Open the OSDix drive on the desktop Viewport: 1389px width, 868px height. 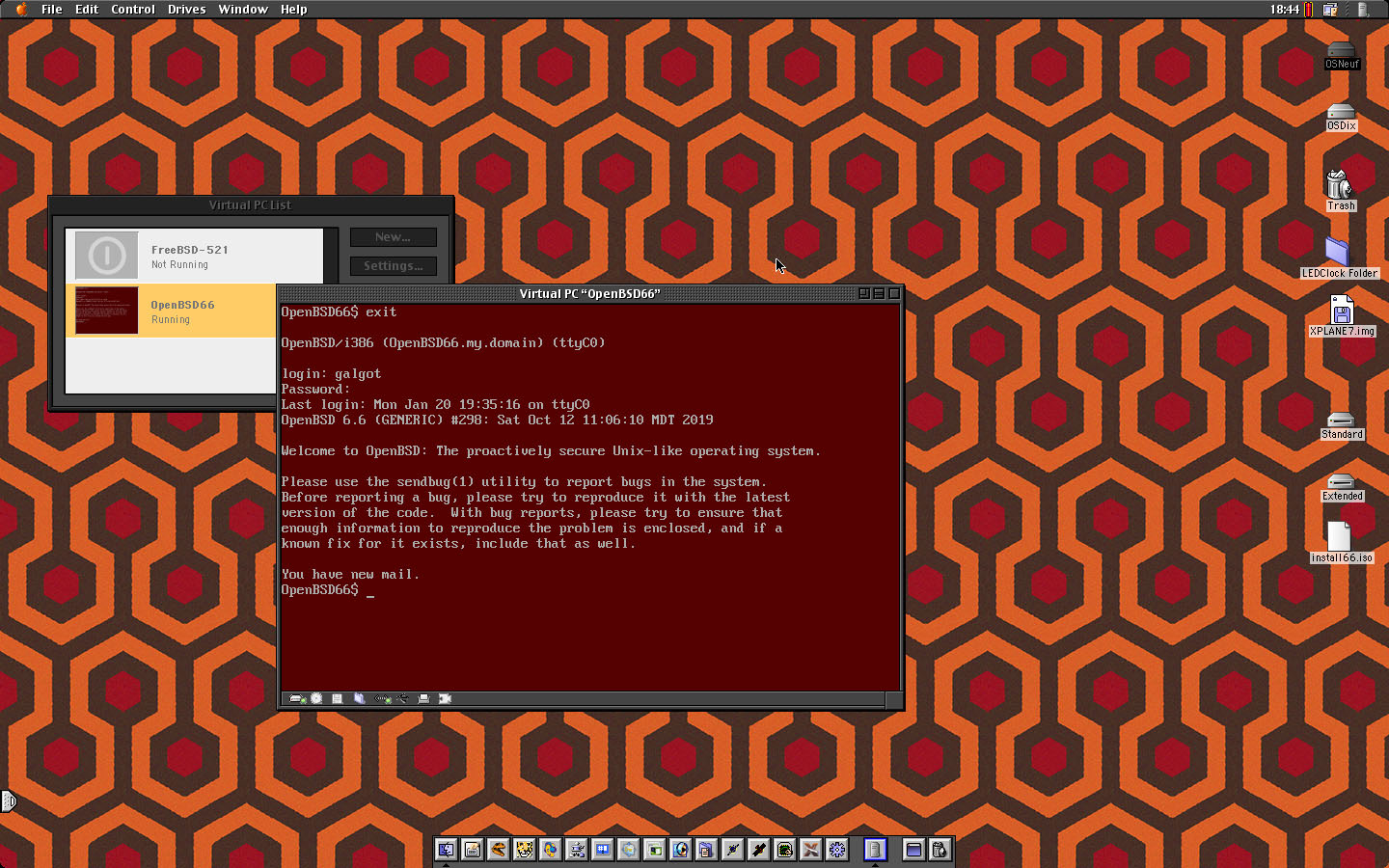click(x=1341, y=117)
